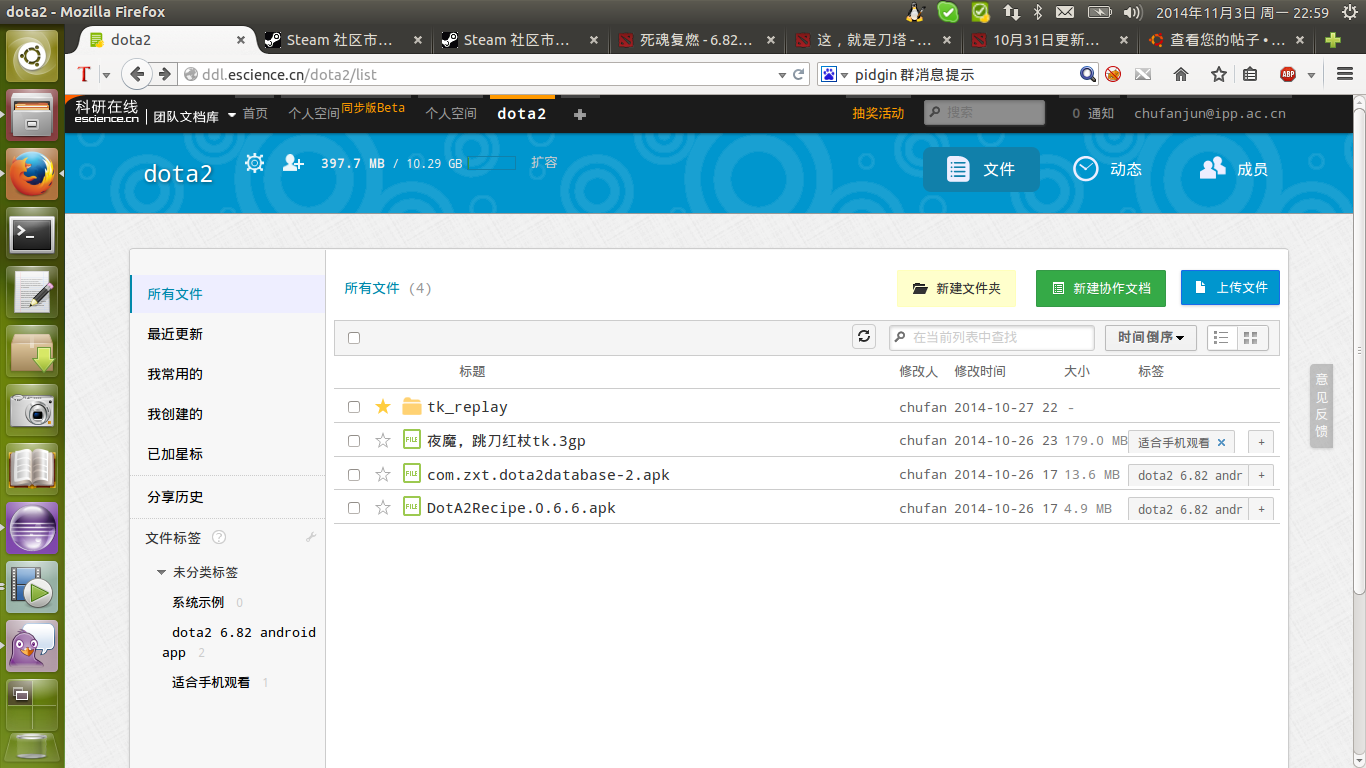The image size is (1366, 768).
Task: Reload page with Firefox reload icon
Action: (x=799, y=75)
